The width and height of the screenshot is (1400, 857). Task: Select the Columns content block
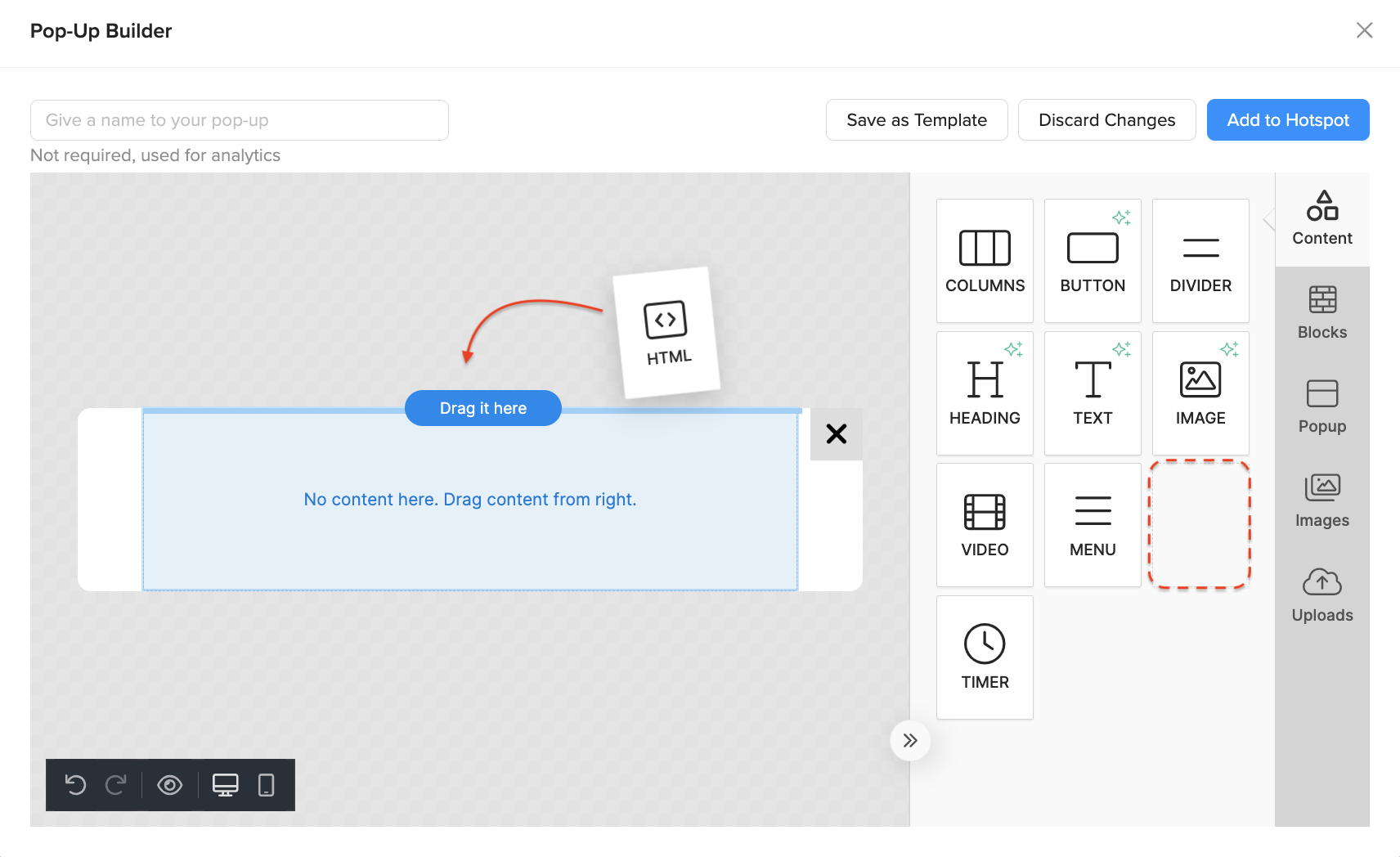pyautogui.click(x=985, y=261)
